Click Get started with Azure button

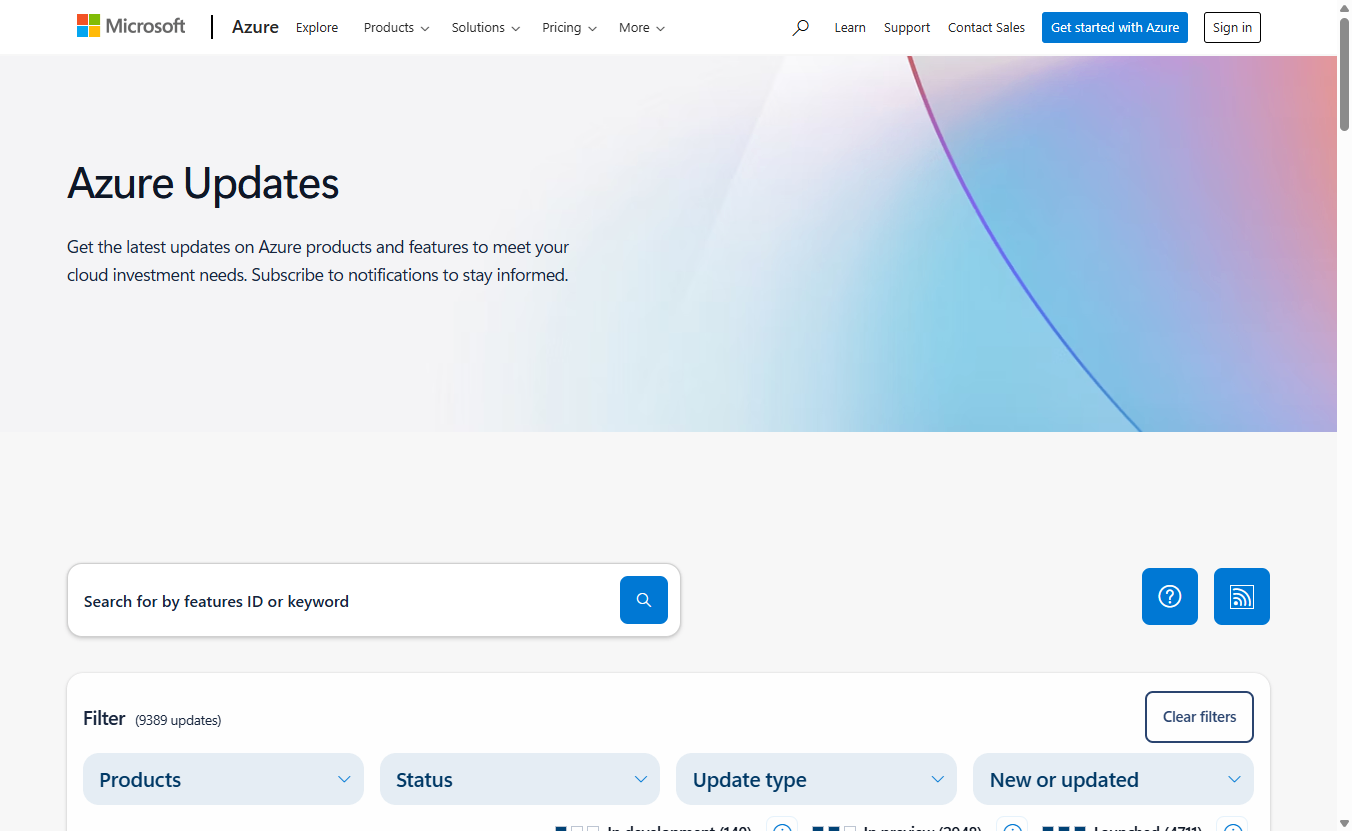pos(1115,28)
